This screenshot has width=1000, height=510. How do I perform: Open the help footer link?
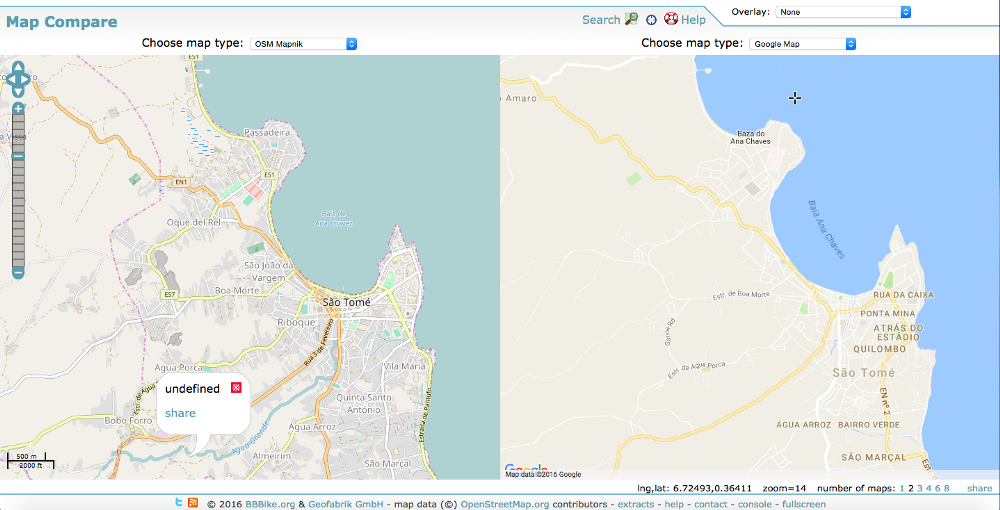click(x=674, y=504)
